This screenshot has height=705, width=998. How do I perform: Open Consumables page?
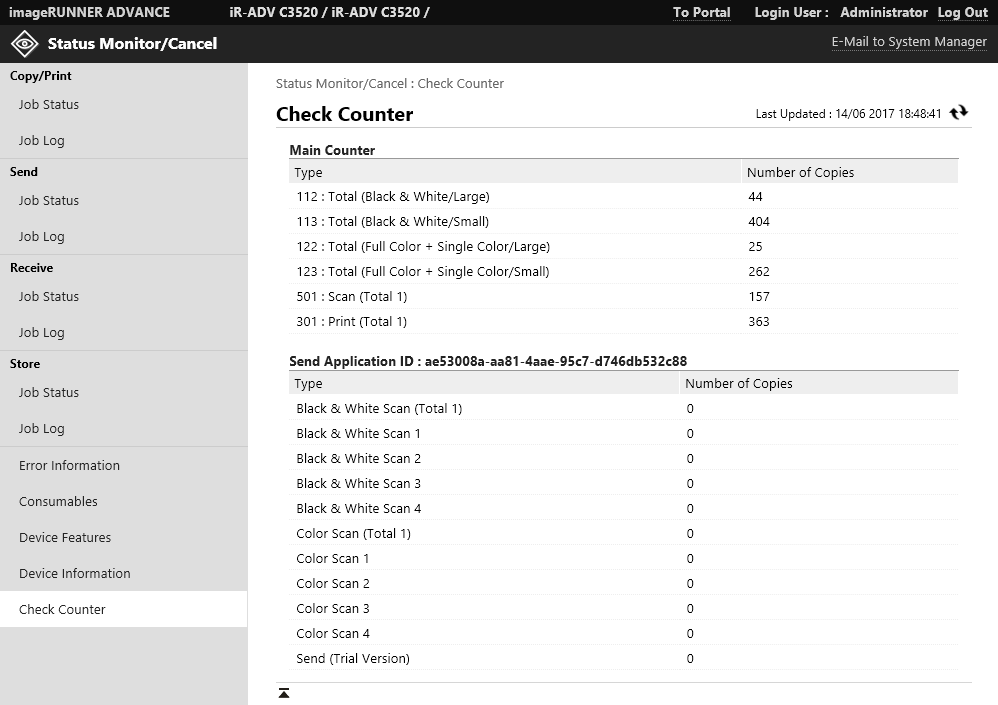pos(58,501)
